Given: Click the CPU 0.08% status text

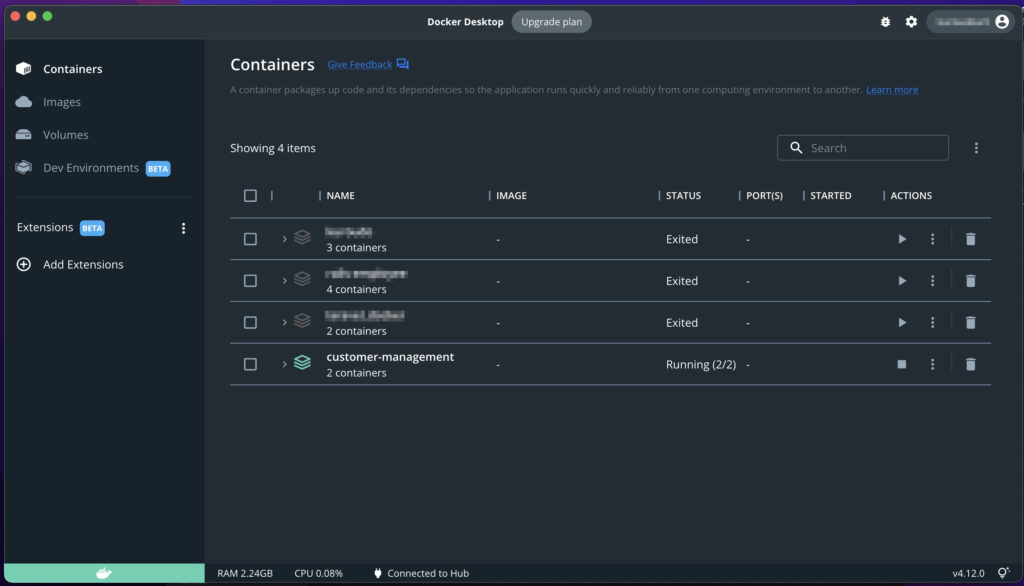Looking at the screenshot, I should tap(318, 573).
